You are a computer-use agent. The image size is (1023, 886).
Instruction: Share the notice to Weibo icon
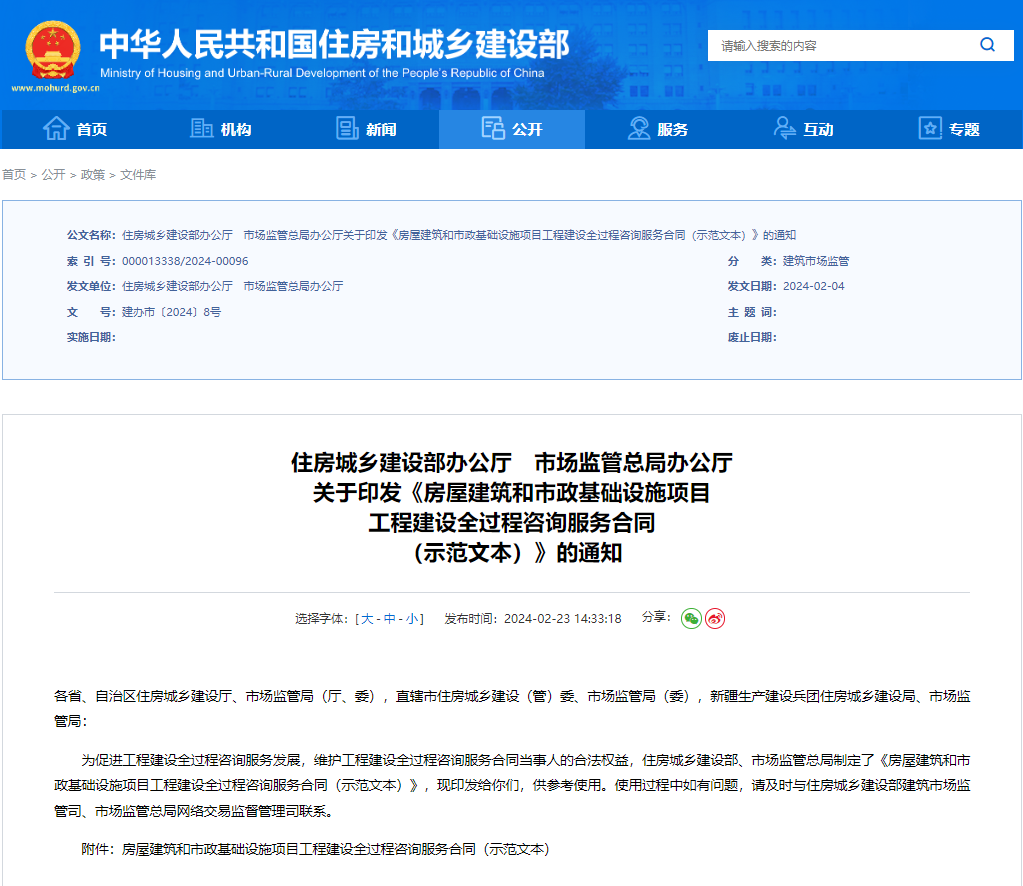click(x=714, y=619)
